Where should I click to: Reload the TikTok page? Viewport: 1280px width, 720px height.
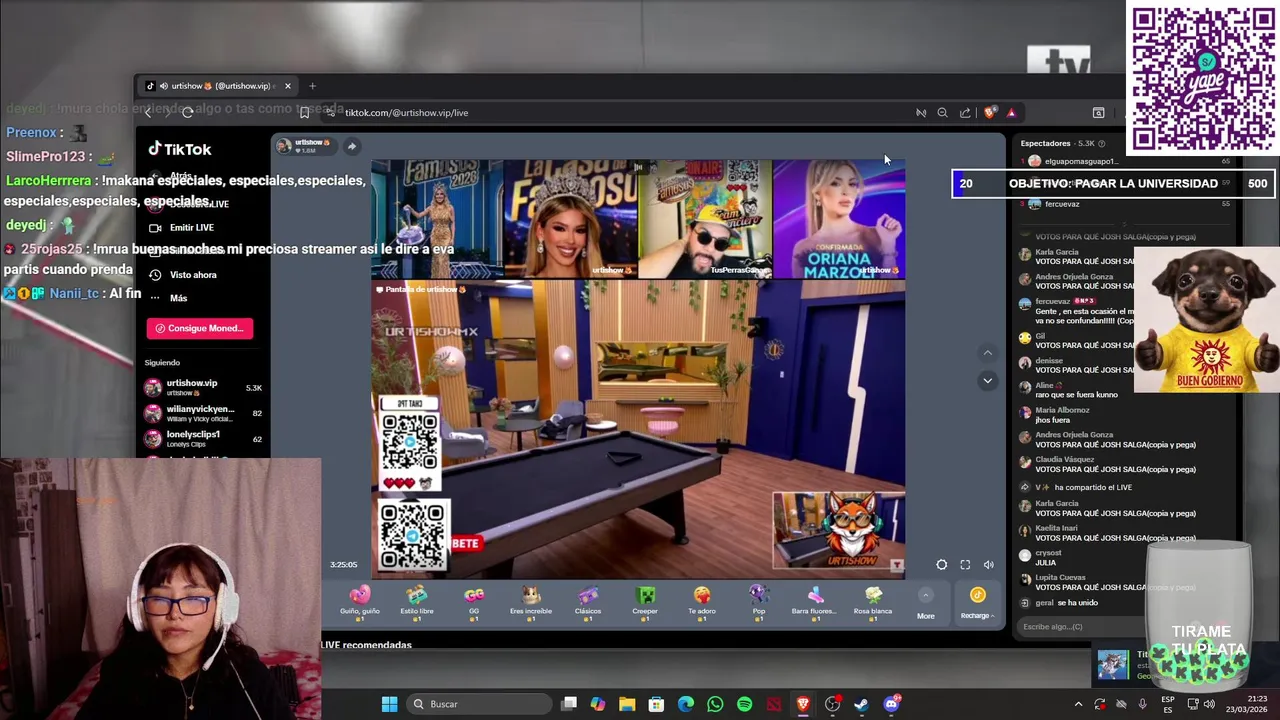coord(187,113)
